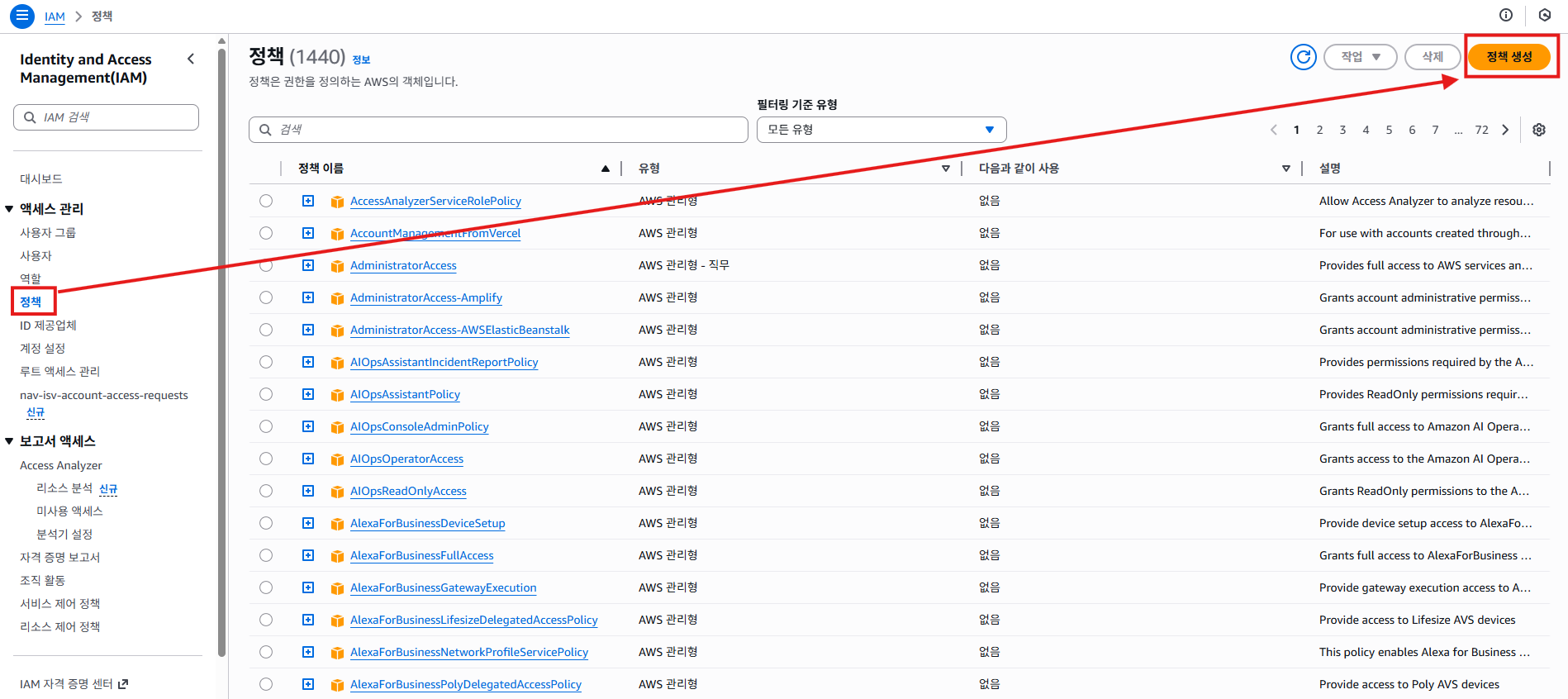Click the refresh policies icon
This screenshot has width=1568, height=699.
coord(1303,57)
